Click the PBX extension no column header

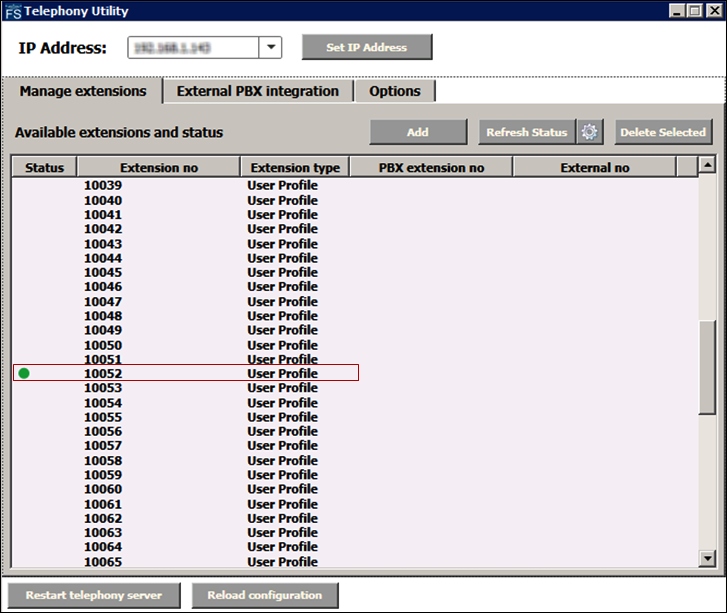431,167
